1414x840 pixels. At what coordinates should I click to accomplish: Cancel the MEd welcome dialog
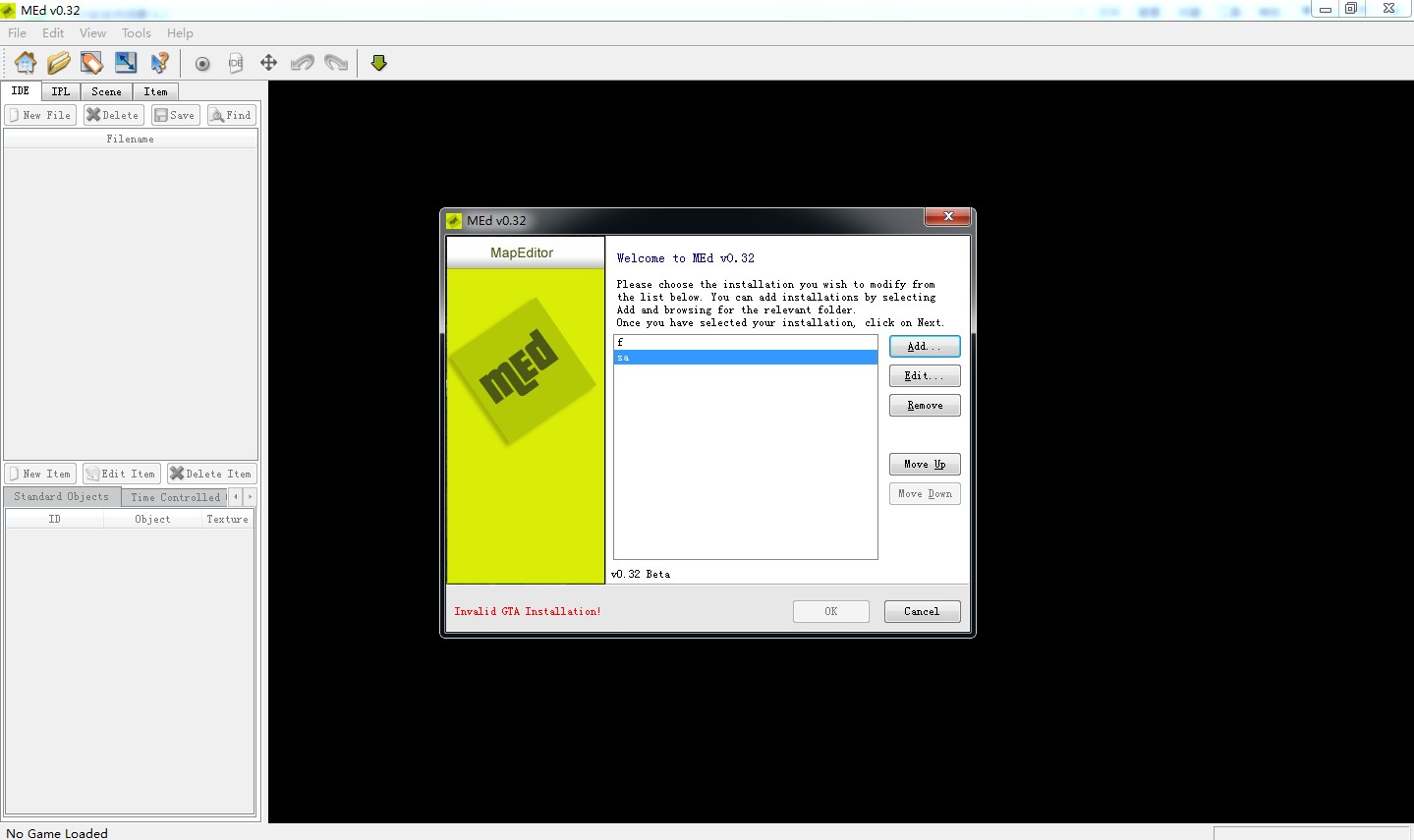pyautogui.click(x=922, y=612)
